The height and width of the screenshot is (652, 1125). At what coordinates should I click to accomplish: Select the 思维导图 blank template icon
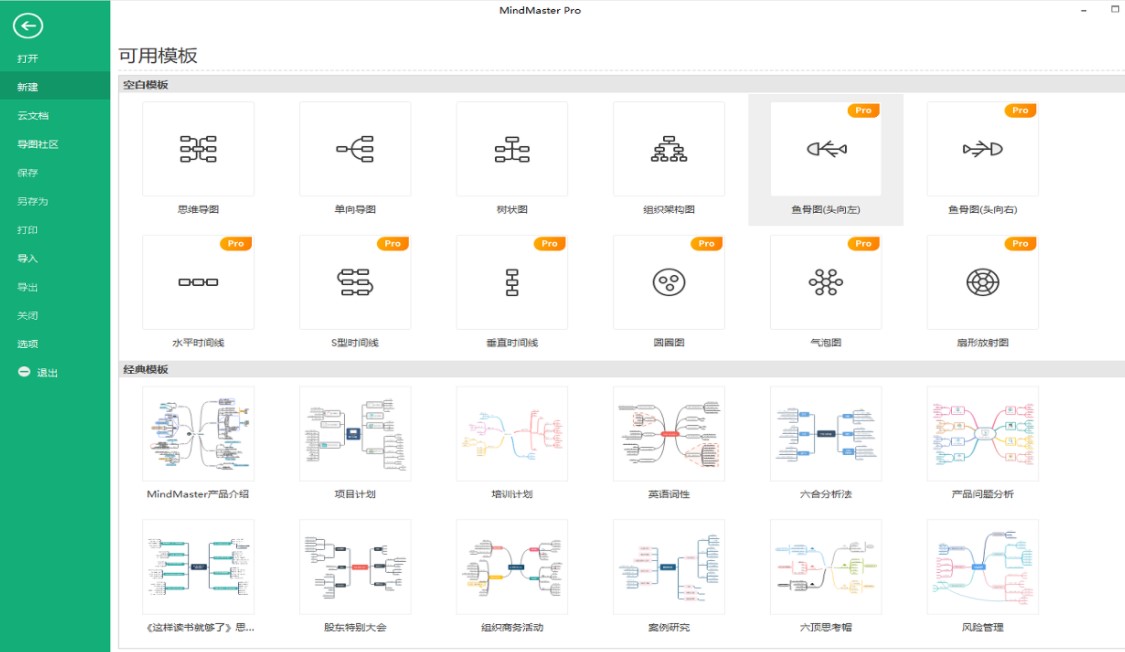point(198,148)
